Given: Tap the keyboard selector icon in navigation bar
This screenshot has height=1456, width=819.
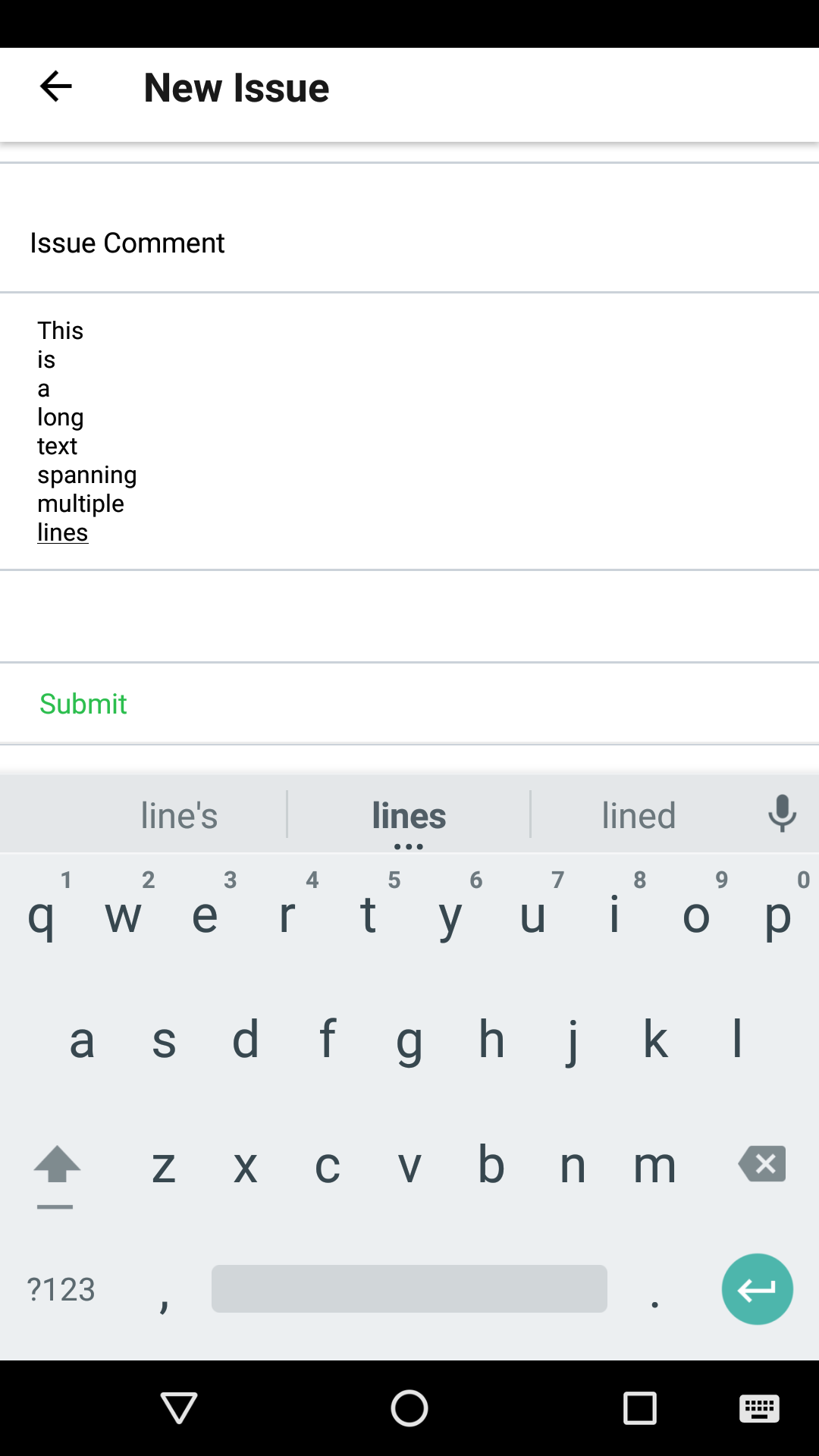Looking at the screenshot, I should click(x=760, y=1408).
